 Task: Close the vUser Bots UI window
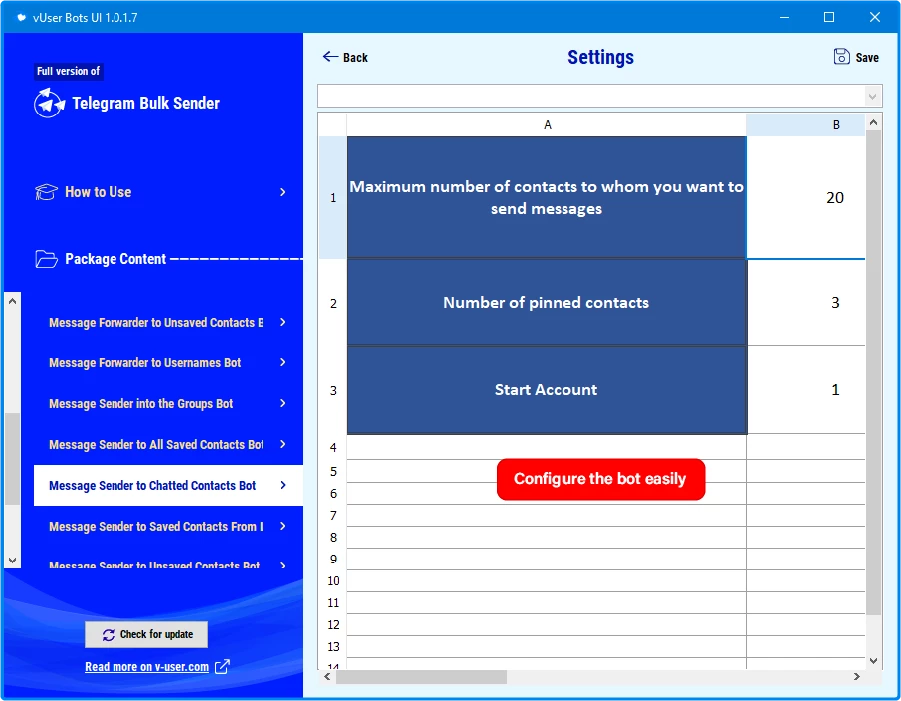pyautogui.click(x=875, y=17)
